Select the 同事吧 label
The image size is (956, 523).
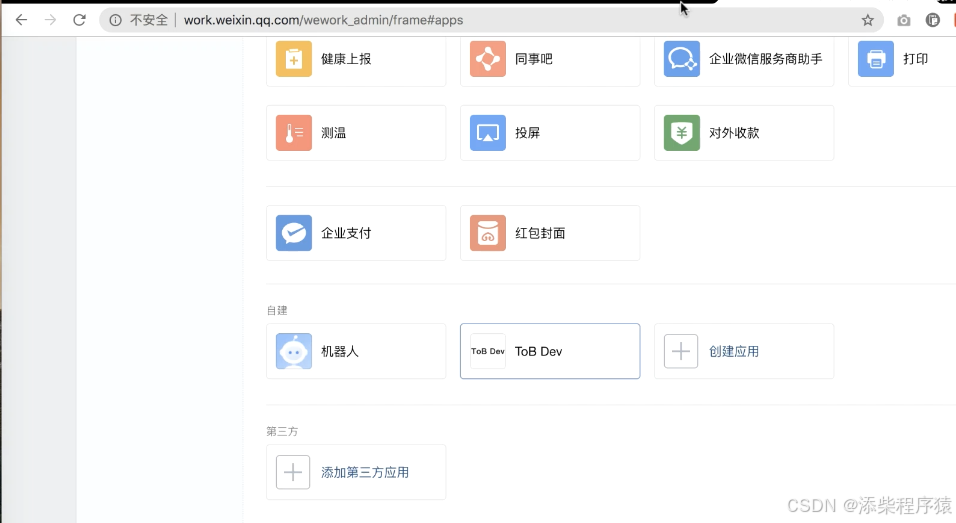pos(533,59)
